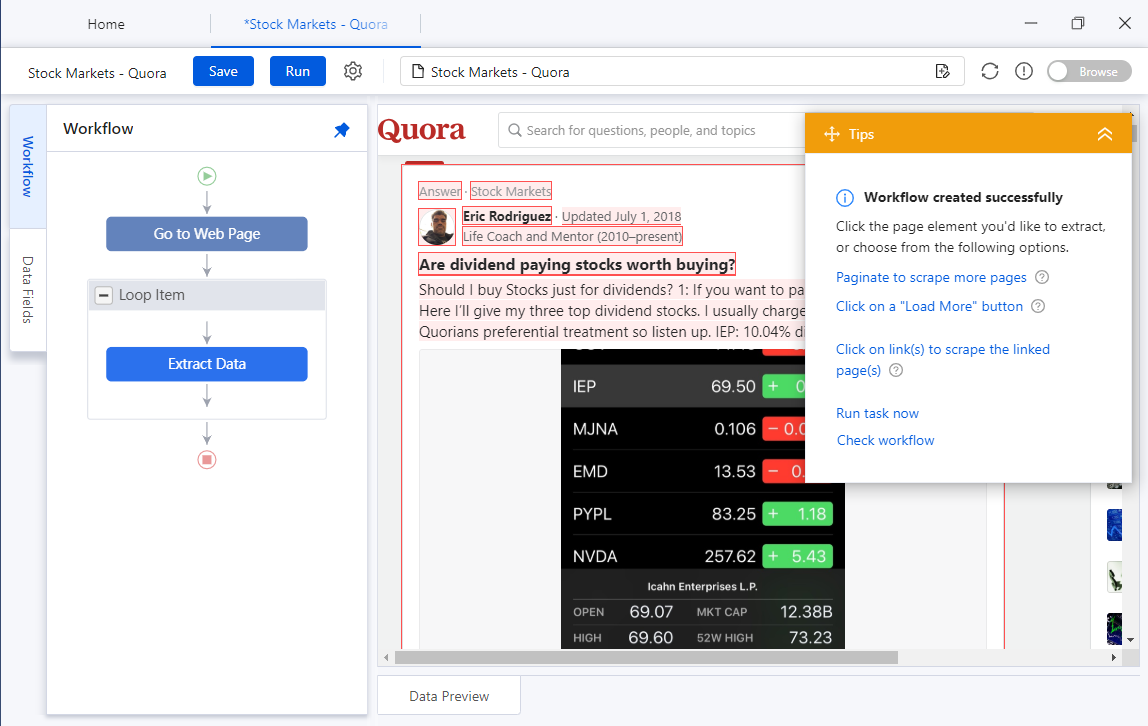Click the NVDA row in stock image
The image size is (1148, 726).
pos(703,556)
